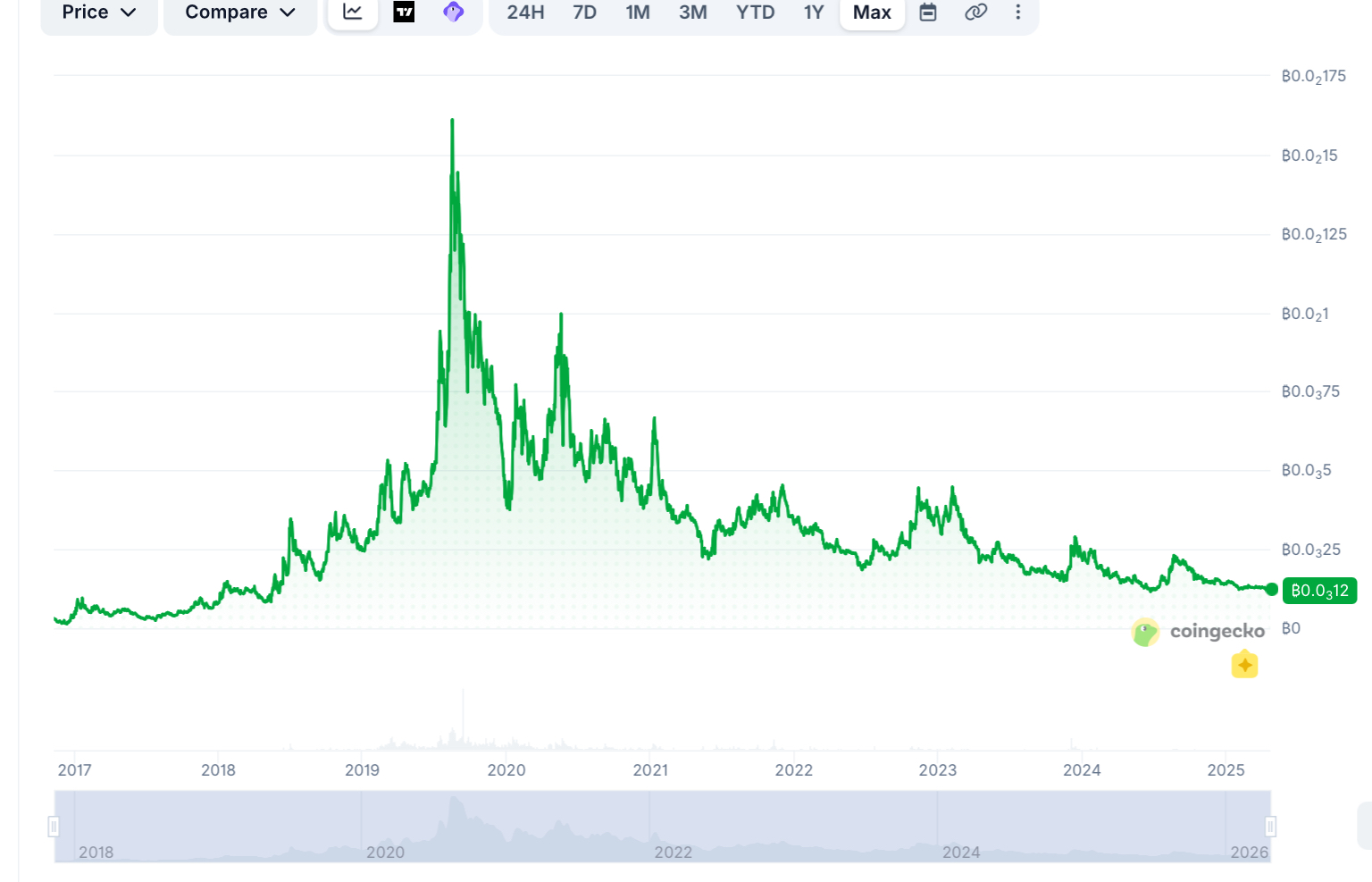Select the 7D time range
The image size is (1372, 882).
point(585,13)
